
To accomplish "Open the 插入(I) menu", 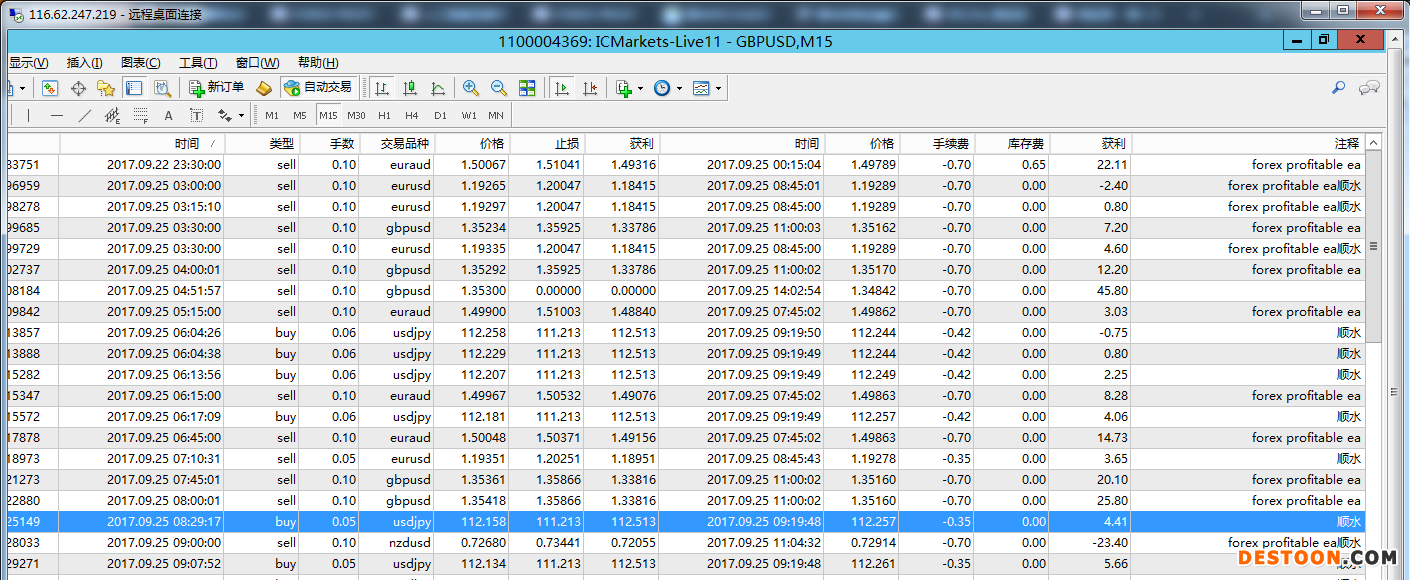I will (x=84, y=63).
